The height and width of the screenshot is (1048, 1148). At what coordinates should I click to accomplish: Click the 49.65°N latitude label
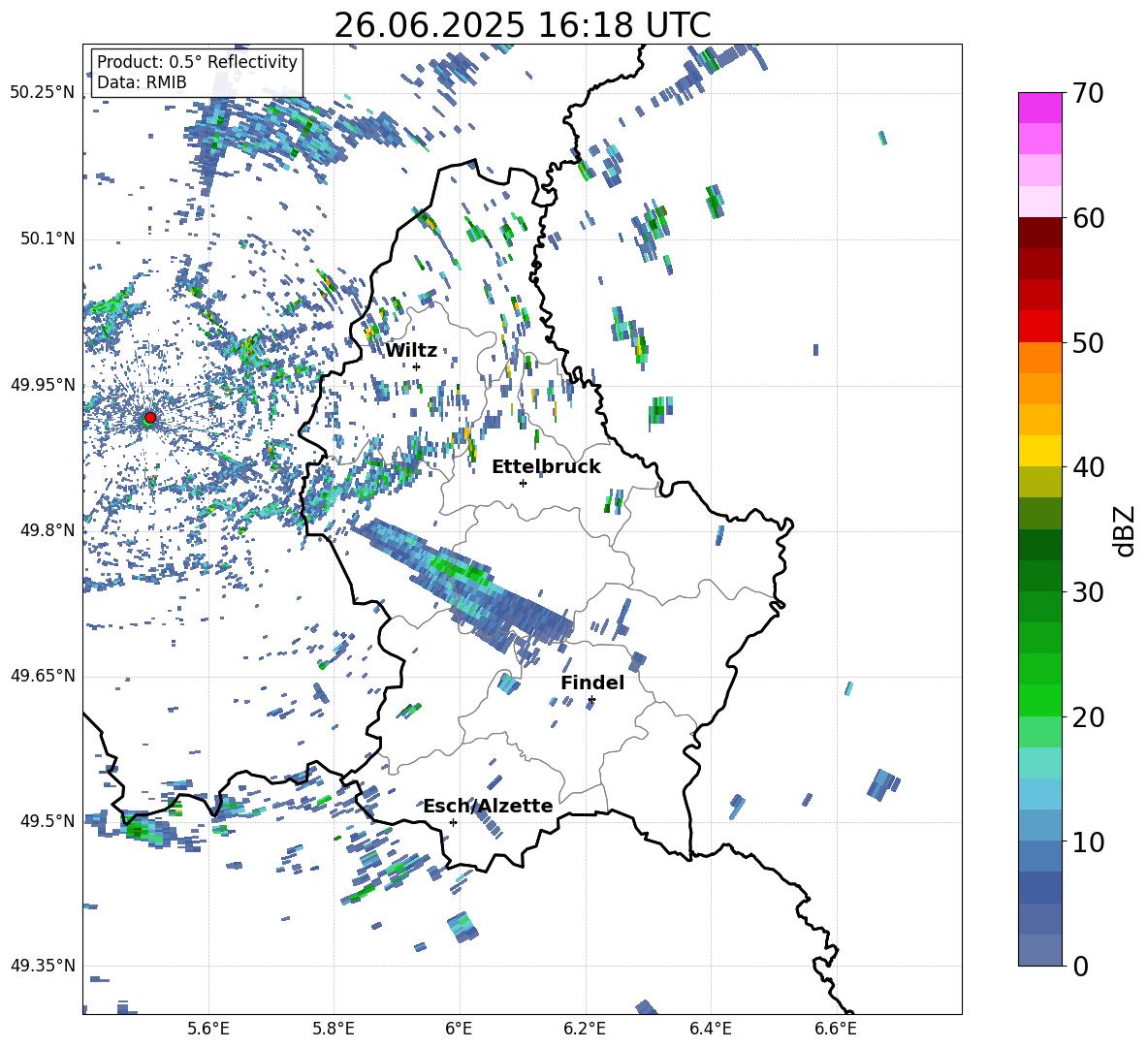point(43,675)
